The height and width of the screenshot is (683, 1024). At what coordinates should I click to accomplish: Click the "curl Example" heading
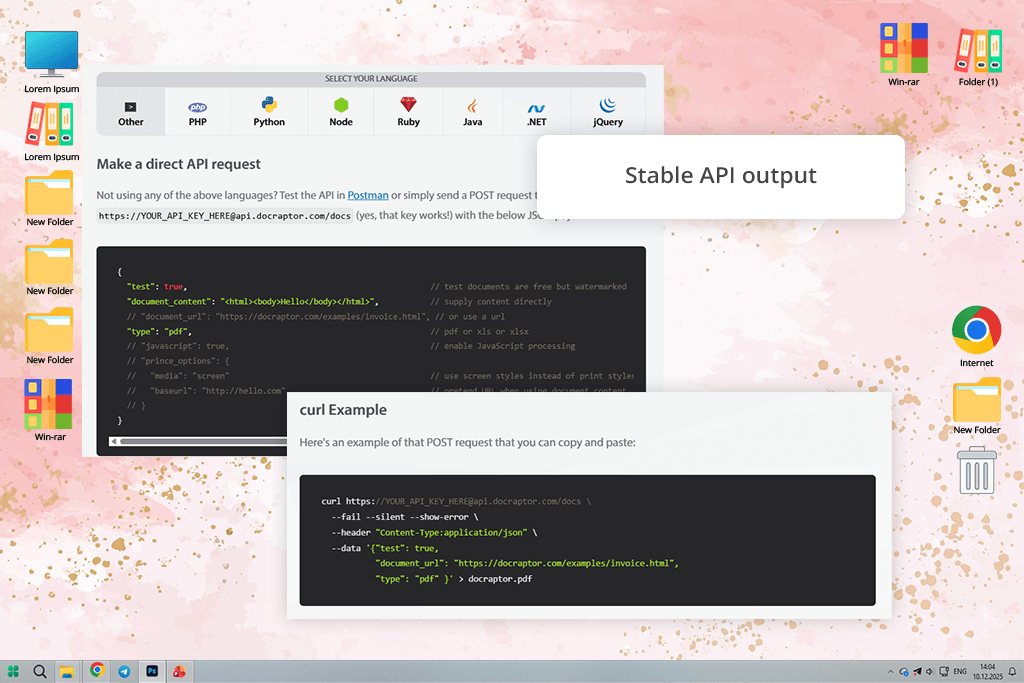point(343,410)
